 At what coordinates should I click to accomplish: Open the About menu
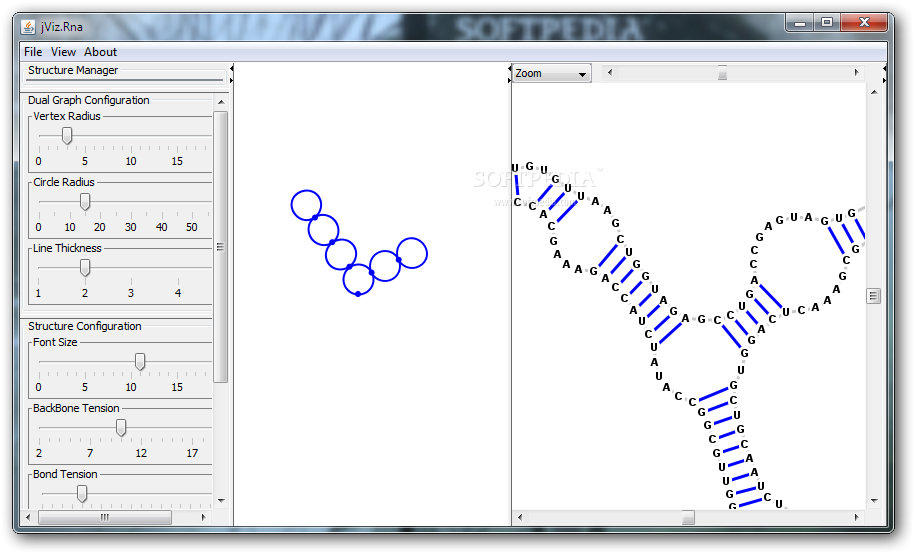[x=100, y=52]
